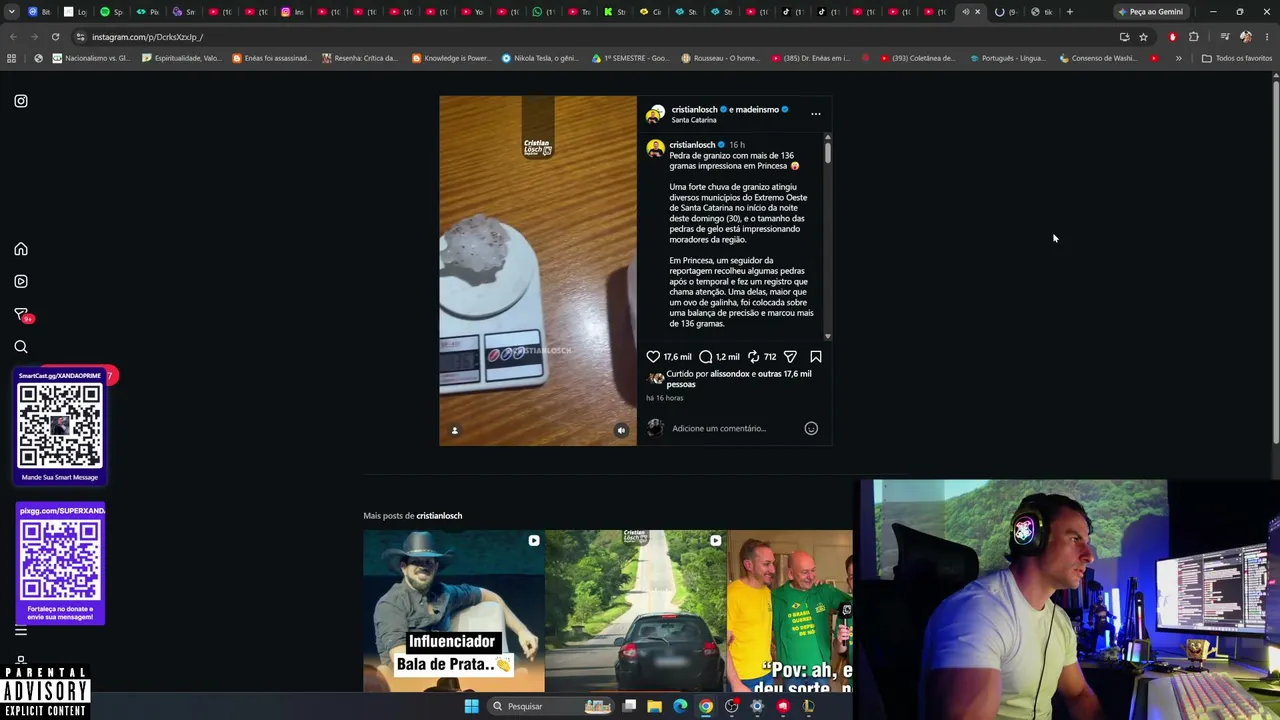Screen dimensions: 1280x720
Task: Open the tab search dropdown arrow
Action: pos(12,12)
